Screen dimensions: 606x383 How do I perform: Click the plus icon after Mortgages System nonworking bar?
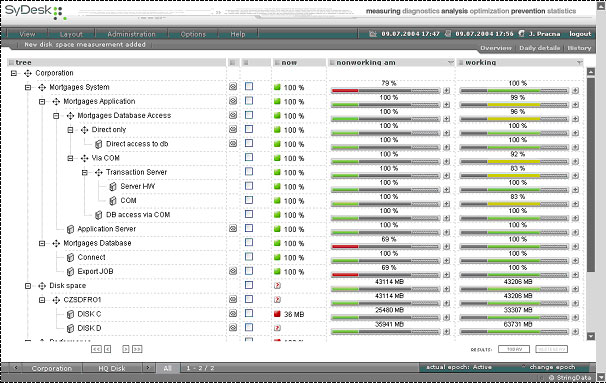click(446, 91)
